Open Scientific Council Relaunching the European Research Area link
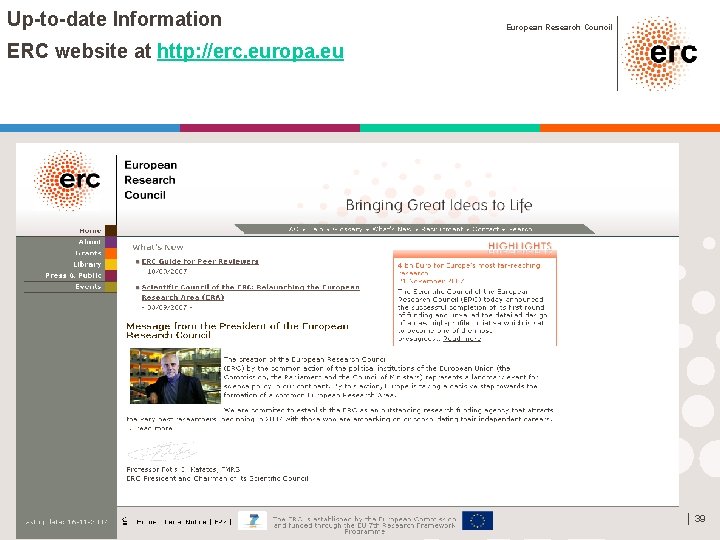The height and width of the screenshot is (540, 720). 250,292
